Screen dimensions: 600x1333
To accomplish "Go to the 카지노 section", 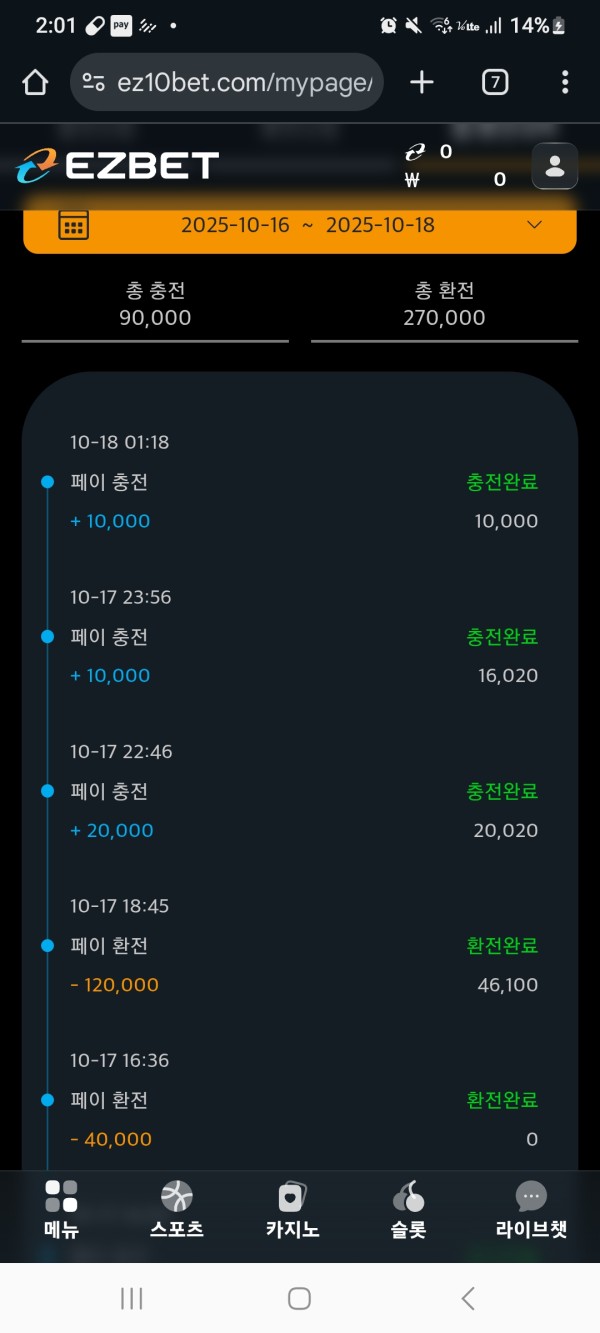I will (292, 1209).
